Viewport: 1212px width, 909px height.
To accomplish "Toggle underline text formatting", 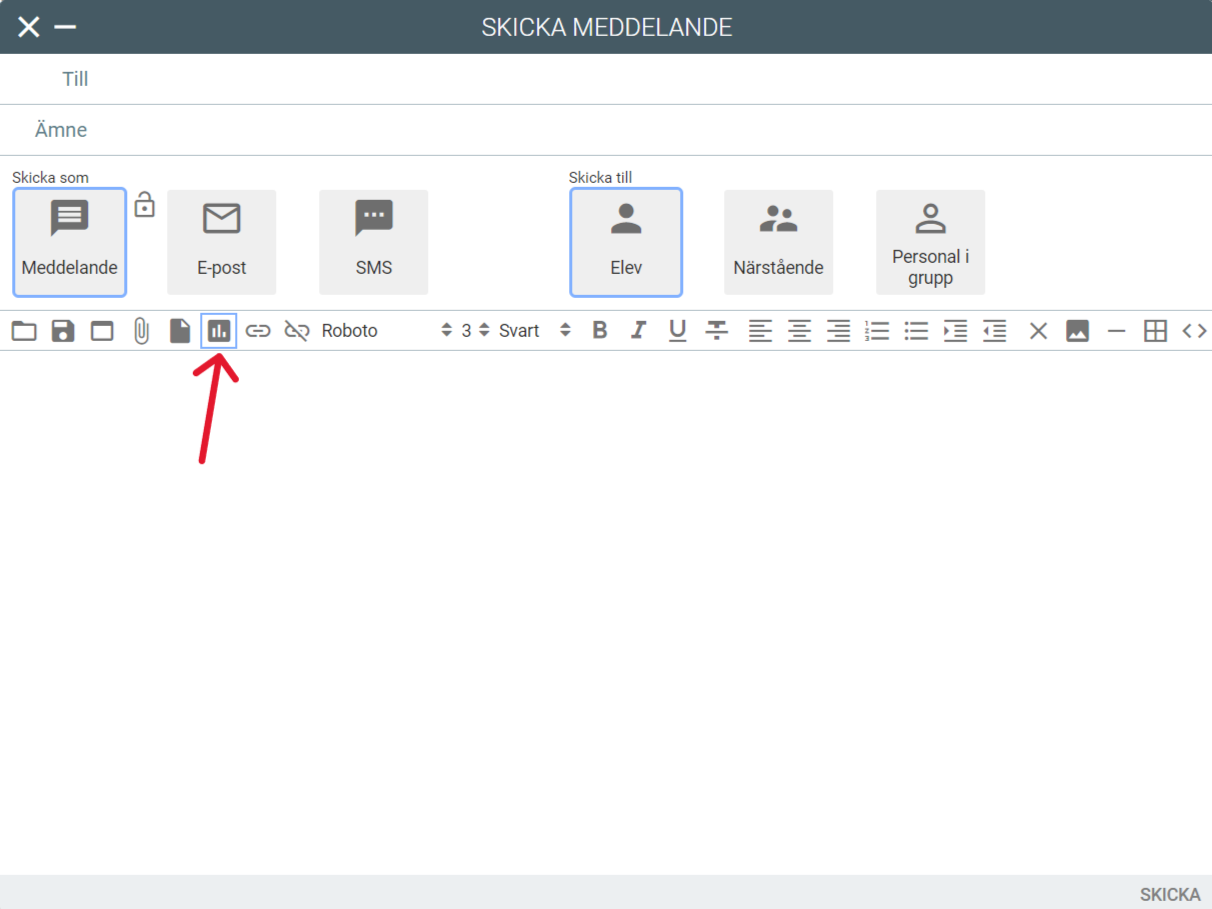I will (x=677, y=331).
